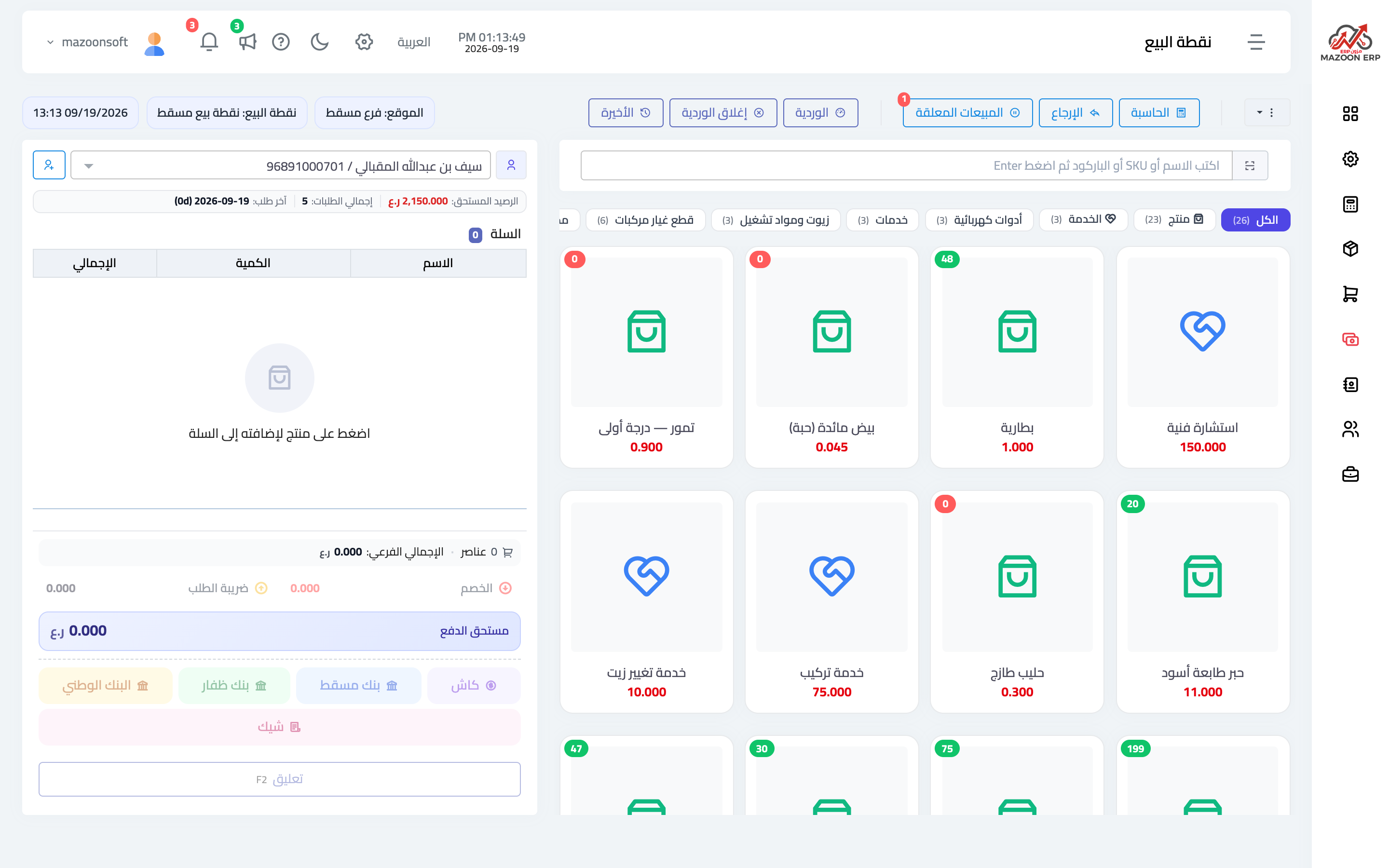Click the barcode scan icon beside search

pos(1250,166)
